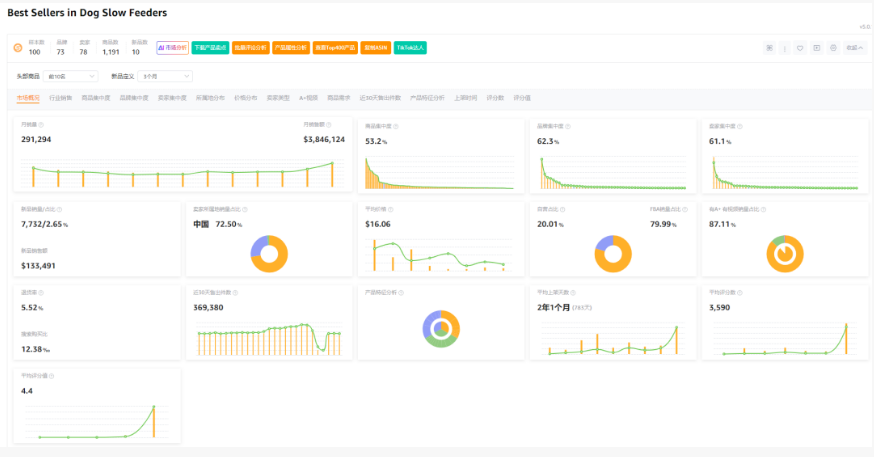Switch to the 市场概况 tab
This screenshot has height=457, width=874.
coord(28,98)
